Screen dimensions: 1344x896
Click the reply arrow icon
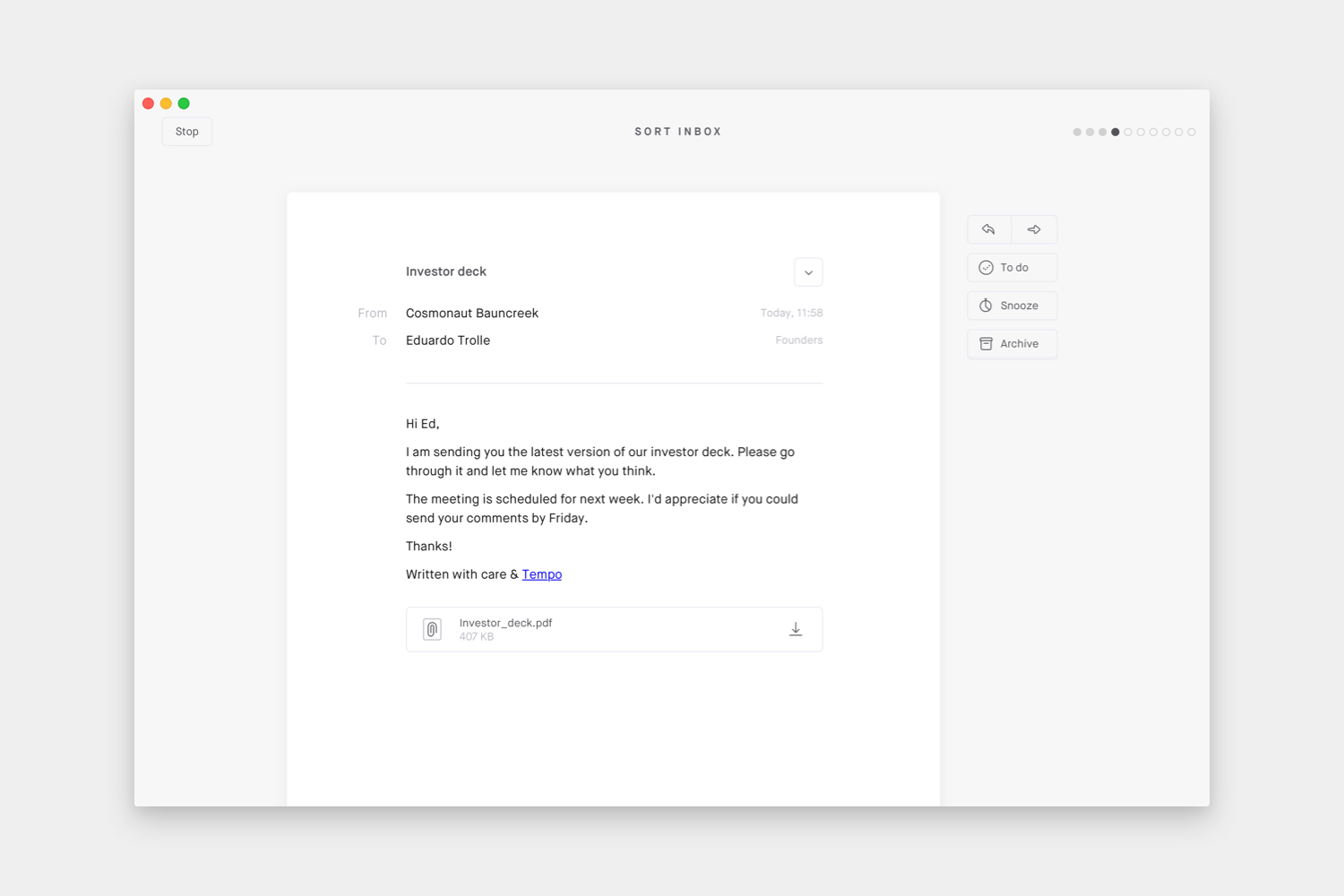click(988, 229)
